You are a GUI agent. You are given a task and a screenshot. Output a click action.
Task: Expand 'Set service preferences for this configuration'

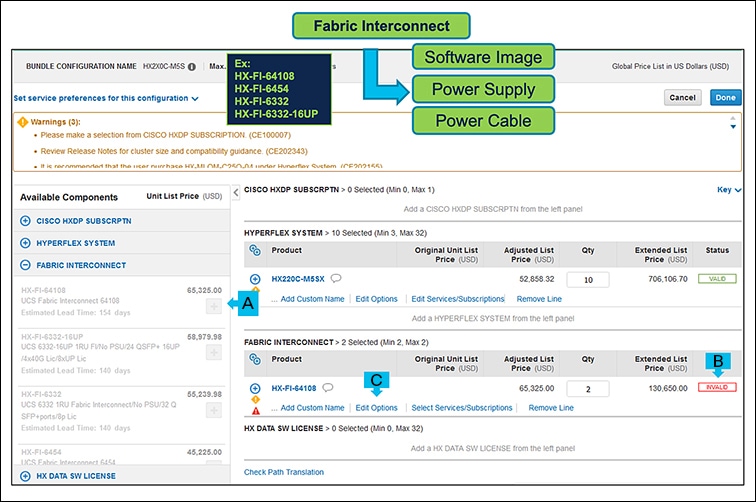(106, 99)
